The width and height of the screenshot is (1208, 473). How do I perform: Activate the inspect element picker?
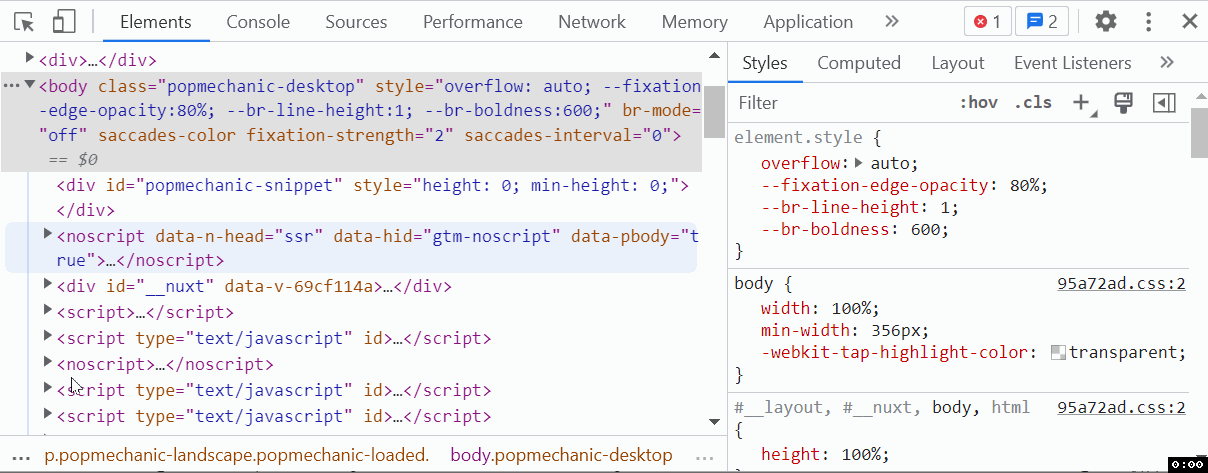24,21
